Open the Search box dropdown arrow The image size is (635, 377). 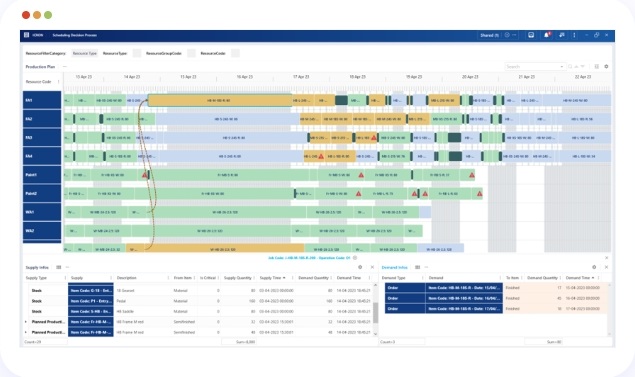point(562,66)
